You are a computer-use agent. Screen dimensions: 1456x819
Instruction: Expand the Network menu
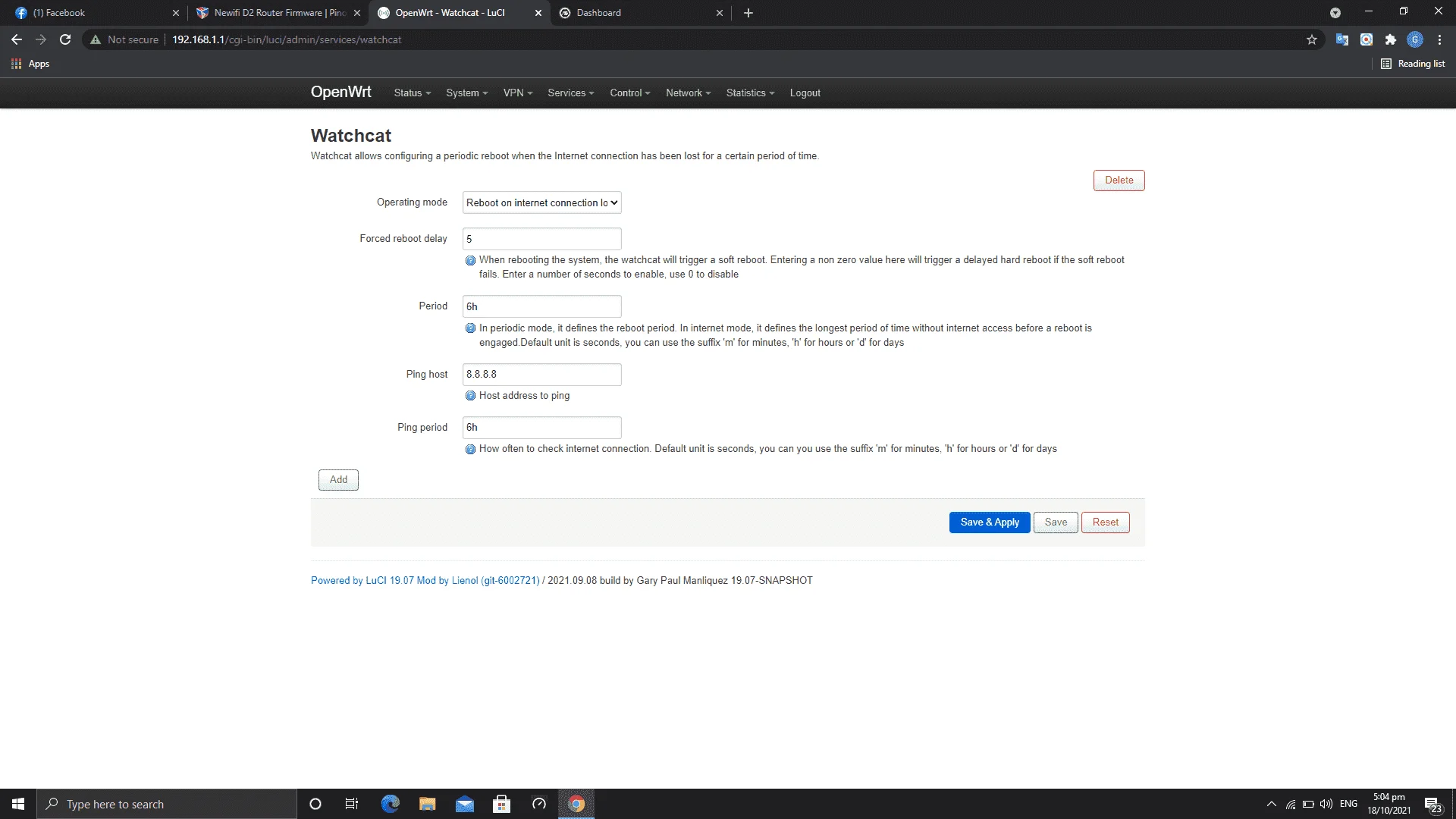(688, 93)
